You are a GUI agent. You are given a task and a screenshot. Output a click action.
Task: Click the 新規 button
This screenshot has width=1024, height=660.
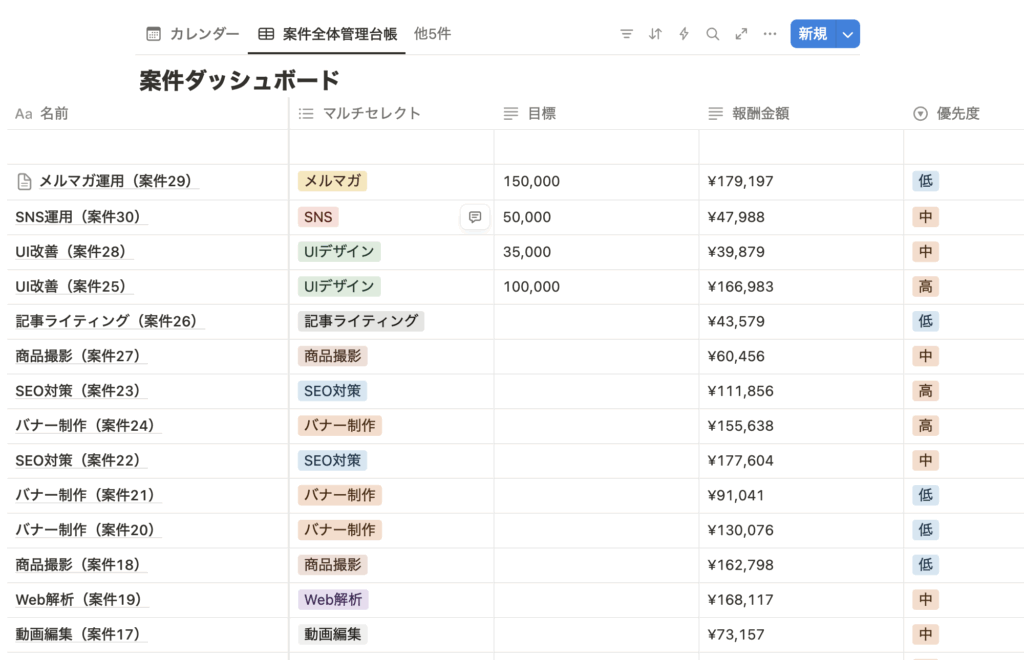(813, 34)
